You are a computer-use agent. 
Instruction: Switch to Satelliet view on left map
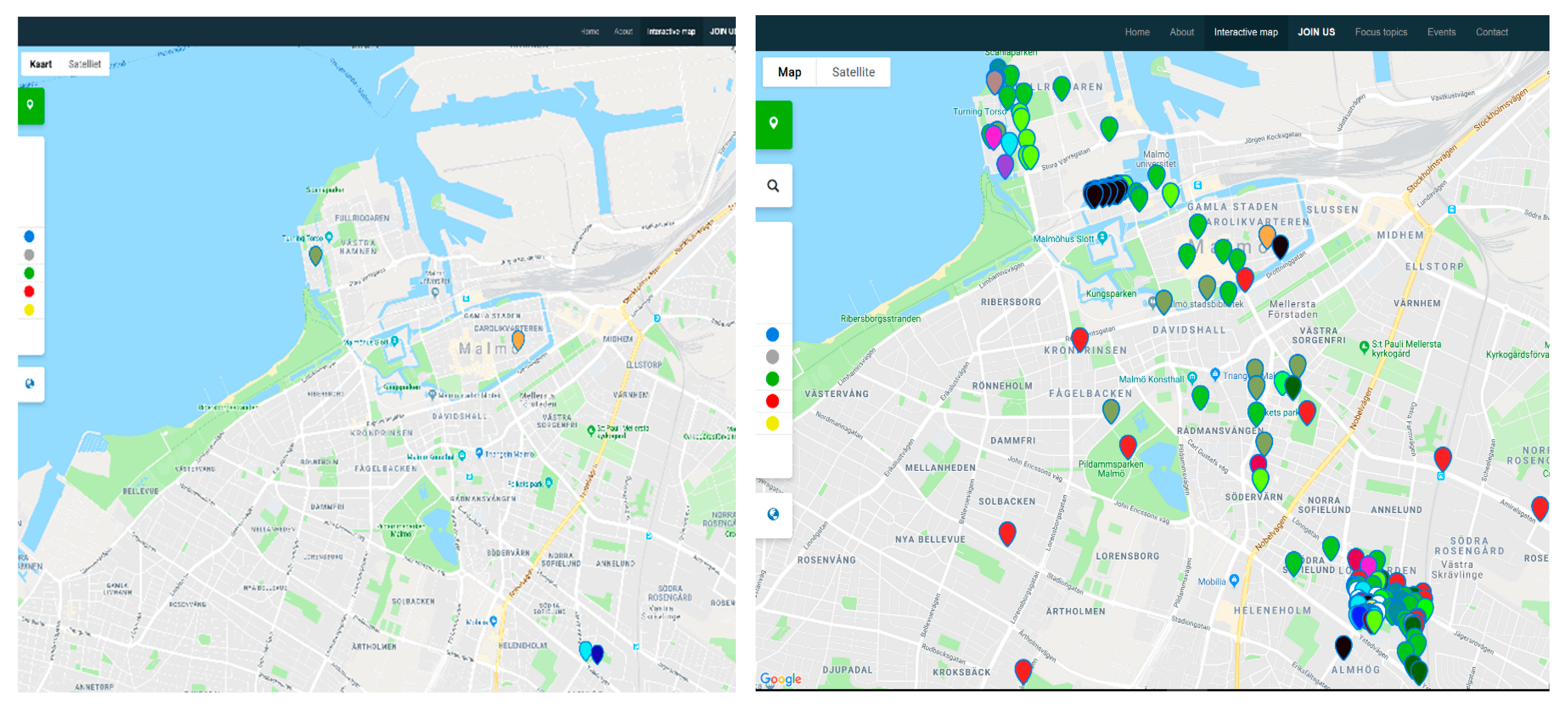tap(84, 64)
